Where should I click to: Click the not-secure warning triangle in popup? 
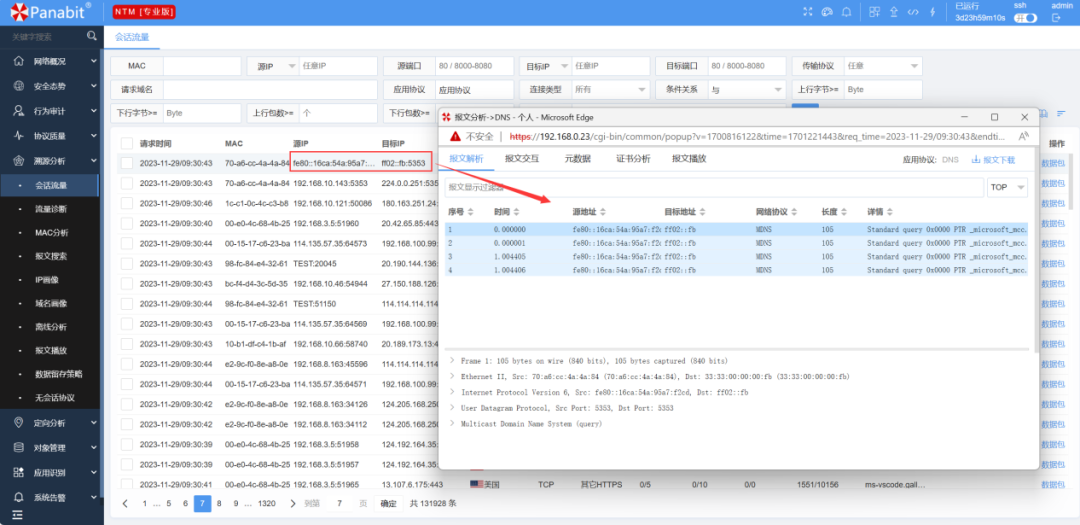(x=455, y=136)
